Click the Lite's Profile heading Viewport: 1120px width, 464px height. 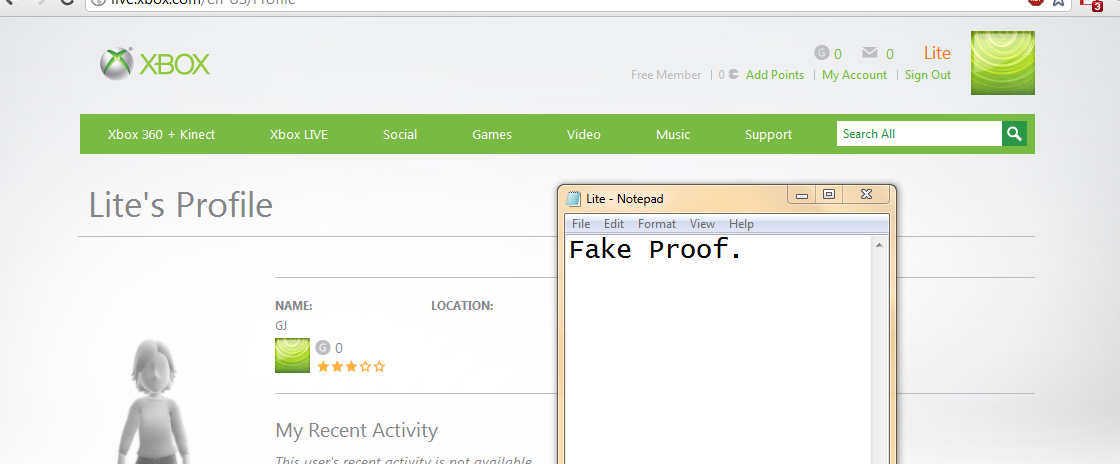(181, 206)
